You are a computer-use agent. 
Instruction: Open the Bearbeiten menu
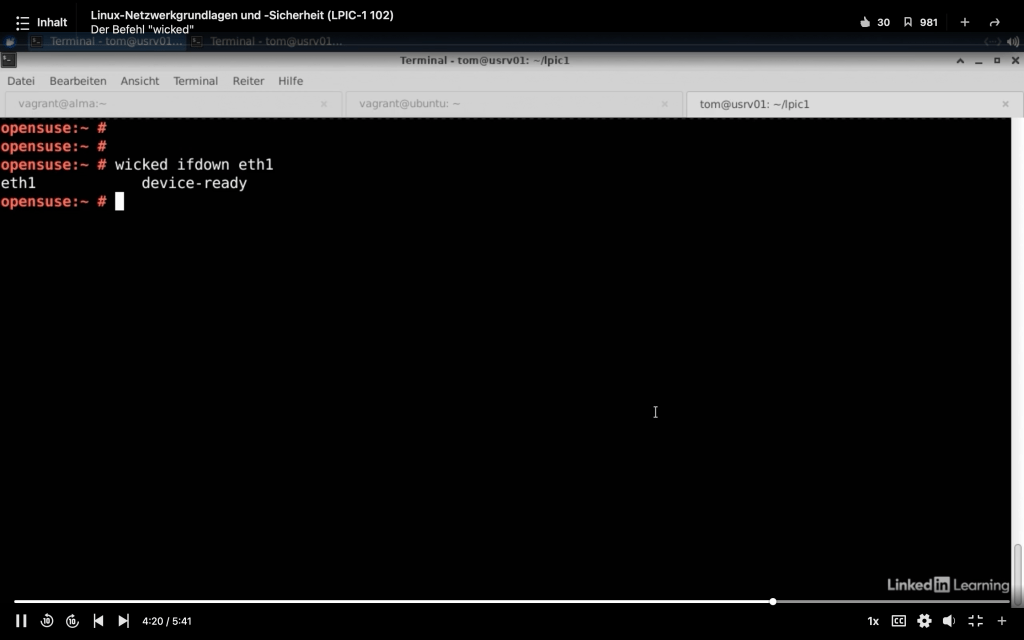click(x=78, y=81)
